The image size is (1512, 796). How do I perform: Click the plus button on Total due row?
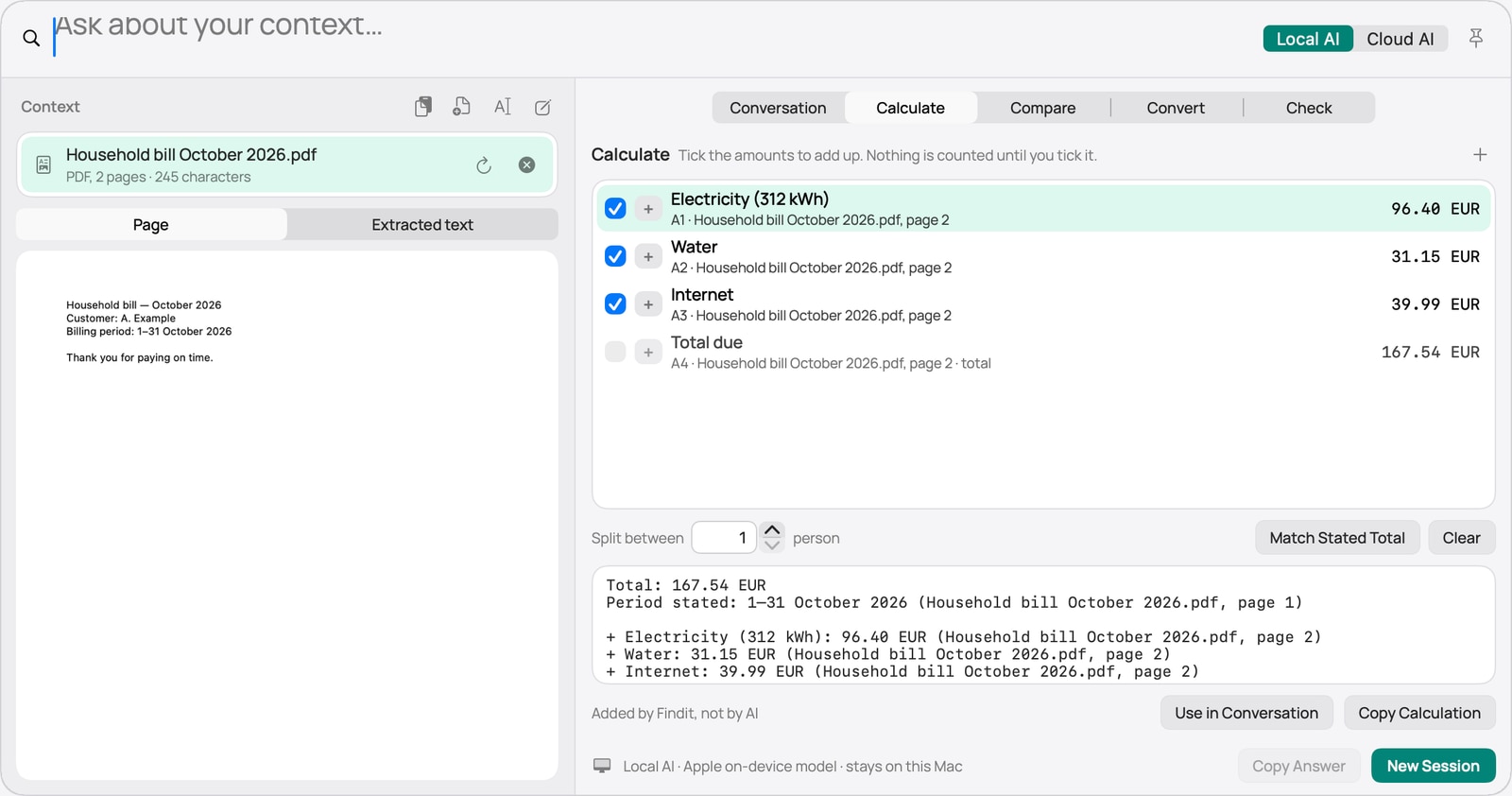[648, 352]
